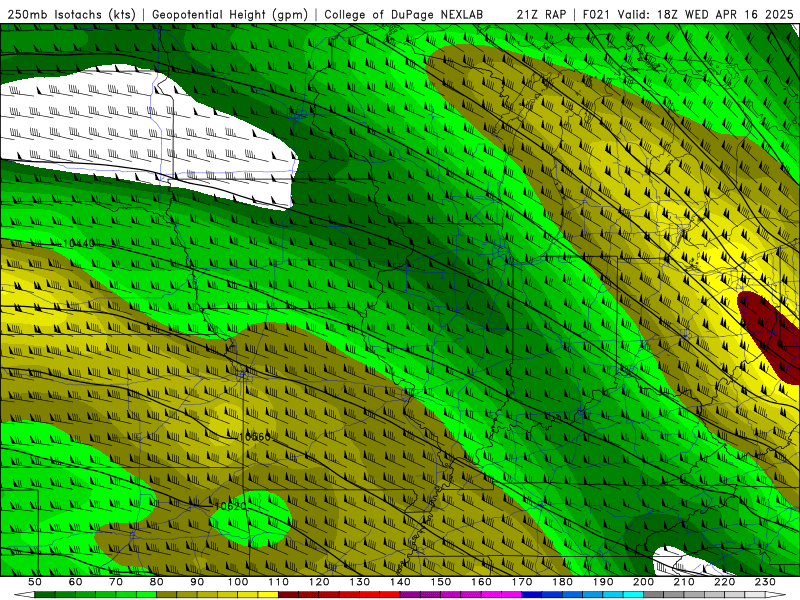Click the "Geopotential Height (gpm)" header text
Screen dimensions: 800x600
tap(230, 14)
